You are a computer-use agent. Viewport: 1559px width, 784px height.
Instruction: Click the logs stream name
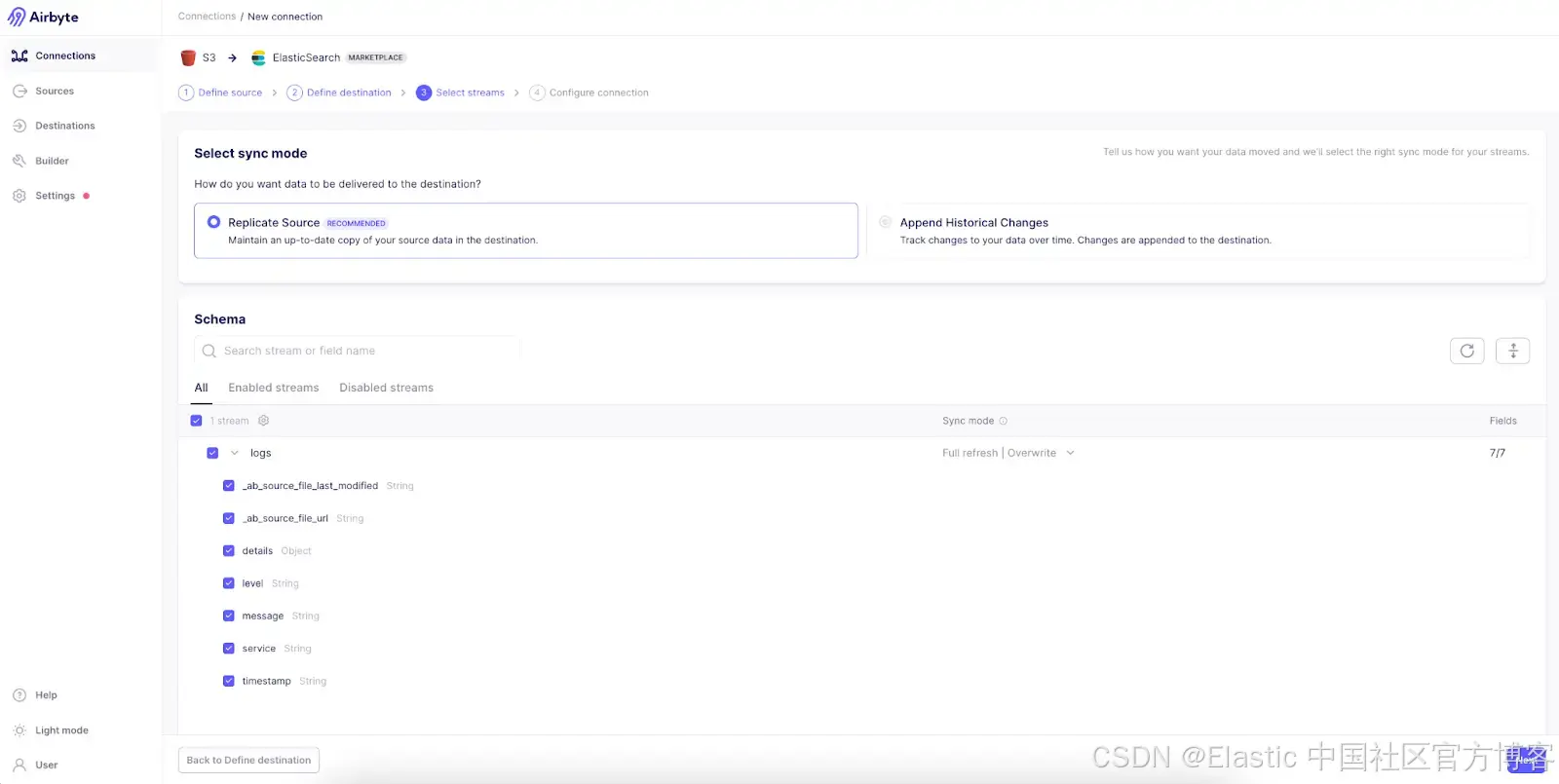[260, 453]
